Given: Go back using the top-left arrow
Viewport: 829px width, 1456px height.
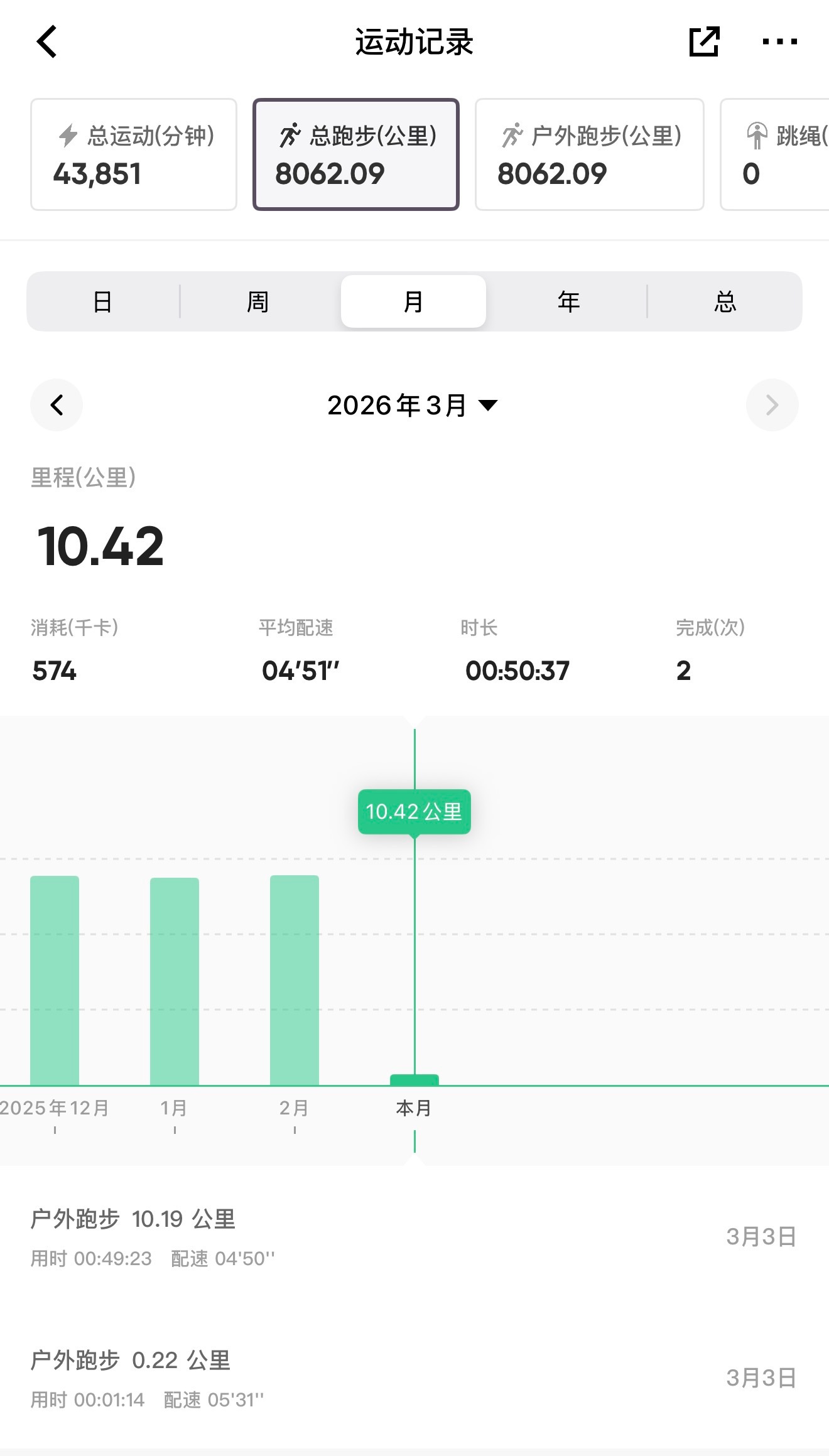Looking at the screenshot, I should click(x=47, y=41).
